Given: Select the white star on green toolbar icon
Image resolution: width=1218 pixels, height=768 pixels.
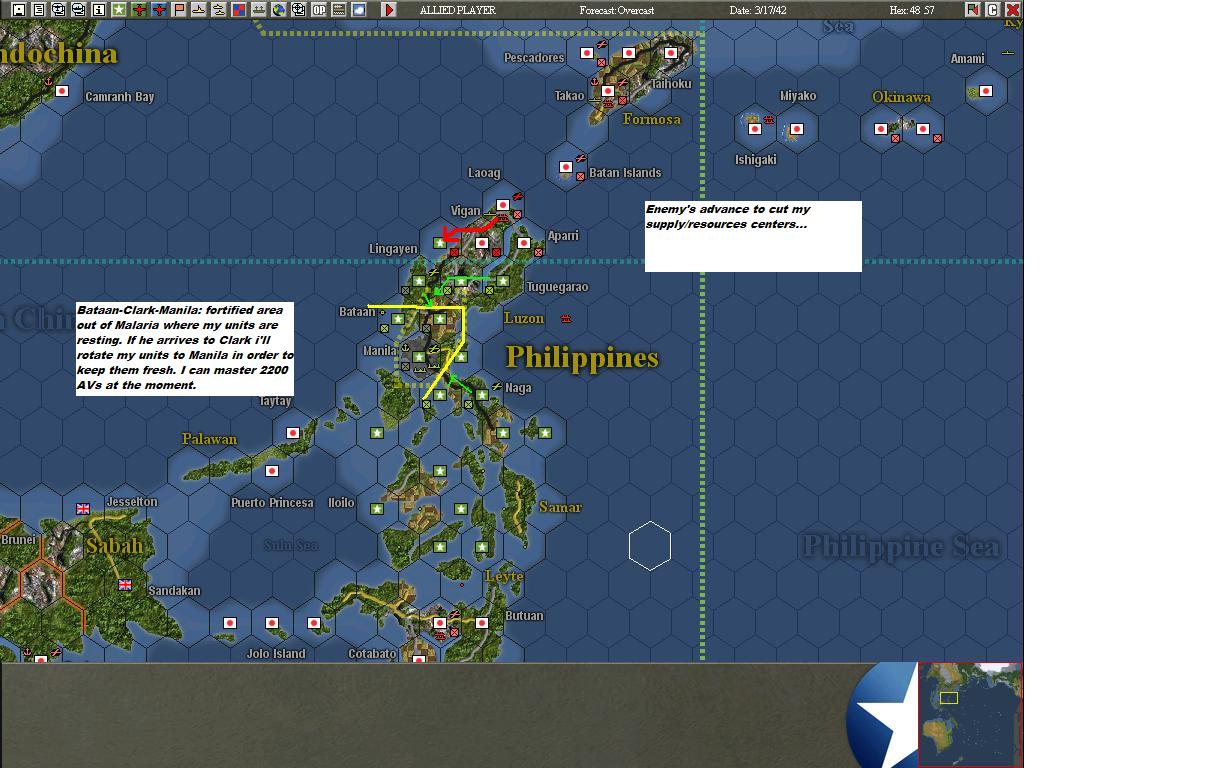Looking at the screenshot, I should pyautogui.click(x=119, y=9).
